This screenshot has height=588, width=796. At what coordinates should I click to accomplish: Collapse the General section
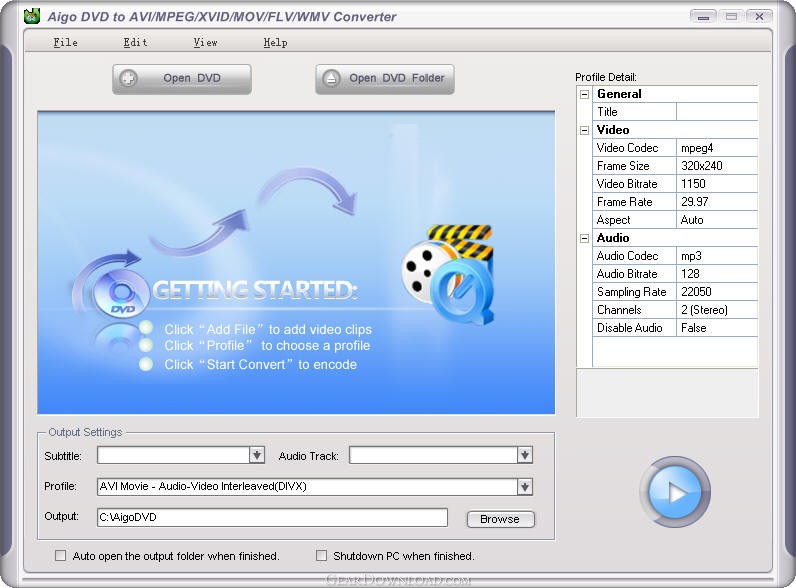[584, 94]
